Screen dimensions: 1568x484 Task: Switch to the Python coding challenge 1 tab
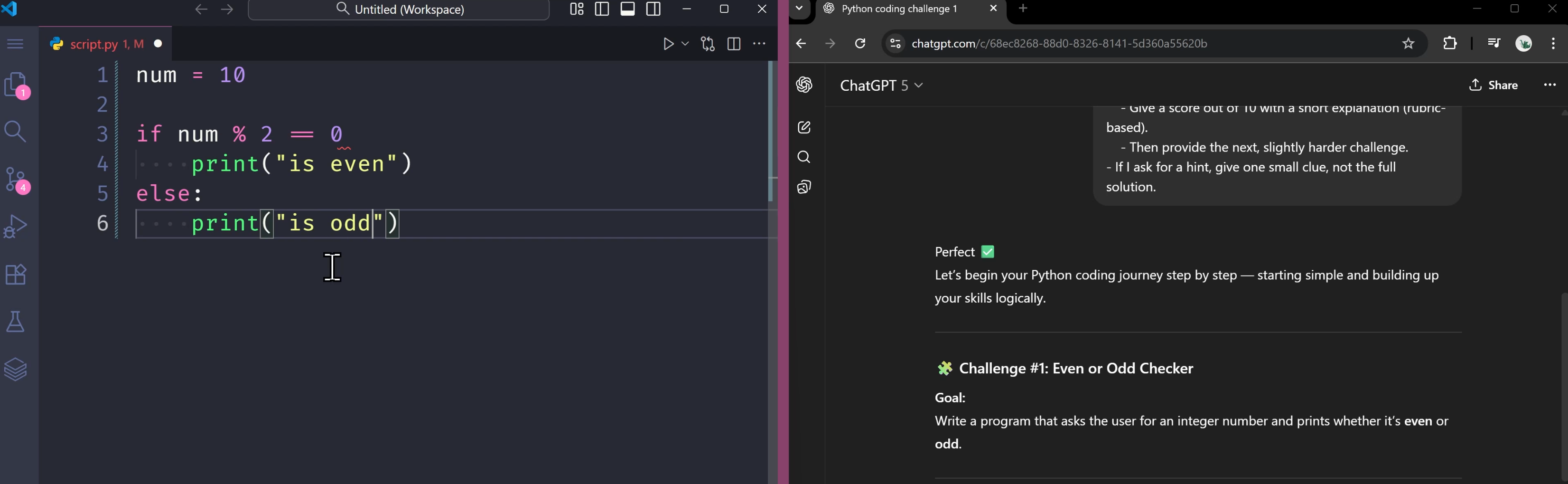894,9
